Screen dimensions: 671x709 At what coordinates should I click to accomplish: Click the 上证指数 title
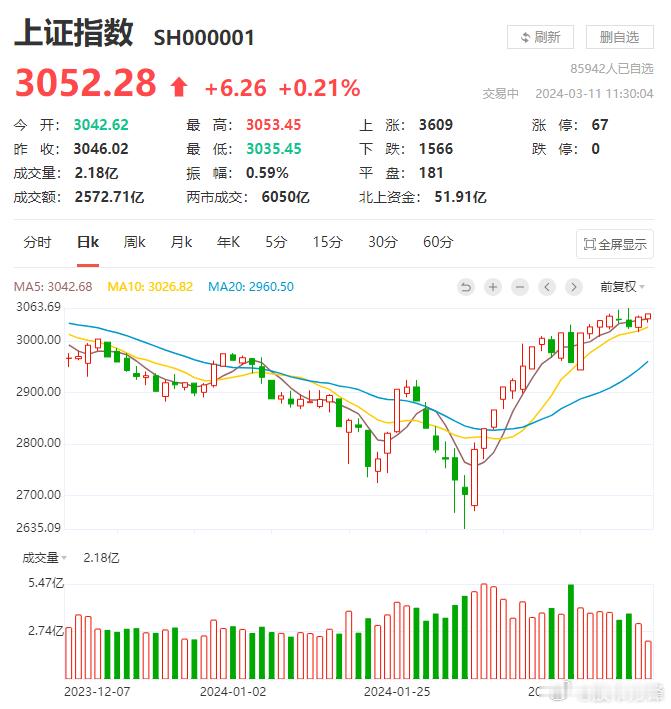pos(74,33)
